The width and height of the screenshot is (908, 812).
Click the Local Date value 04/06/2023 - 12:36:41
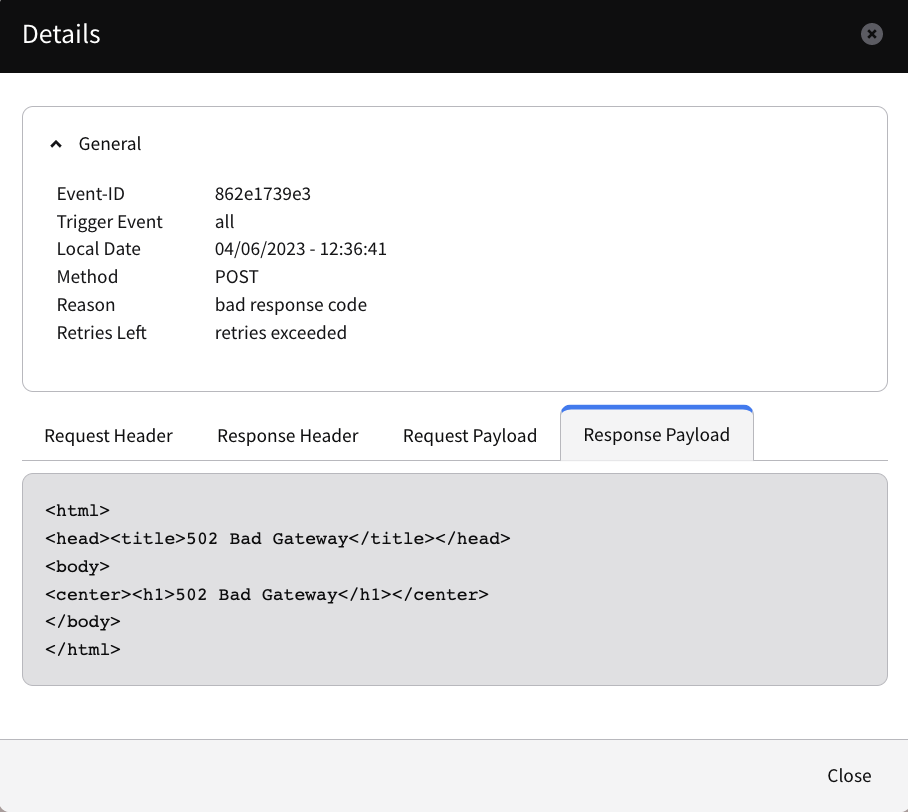[x=301, y=249]
